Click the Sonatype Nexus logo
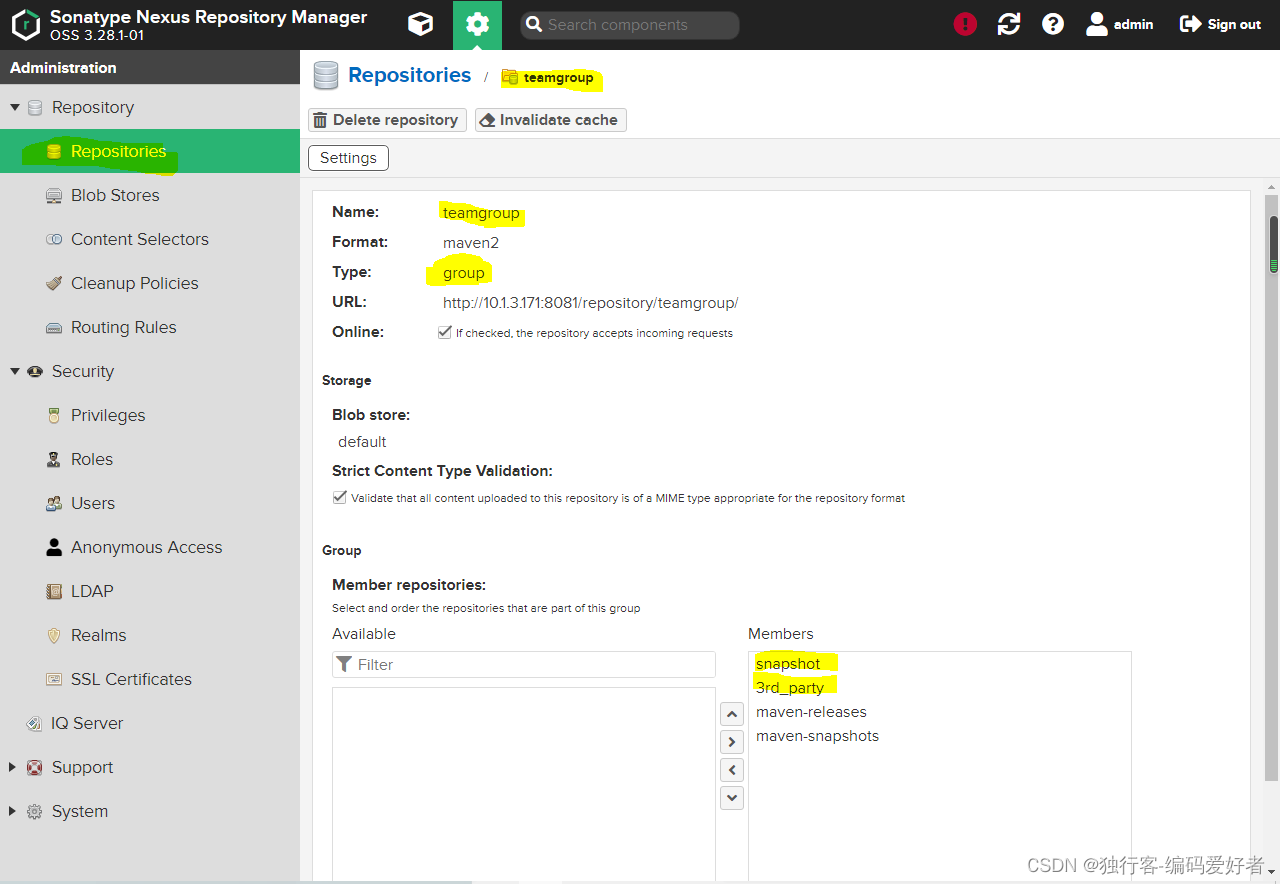The width and height of the screenshot is (1280, 884). click(x=26, y=23)
